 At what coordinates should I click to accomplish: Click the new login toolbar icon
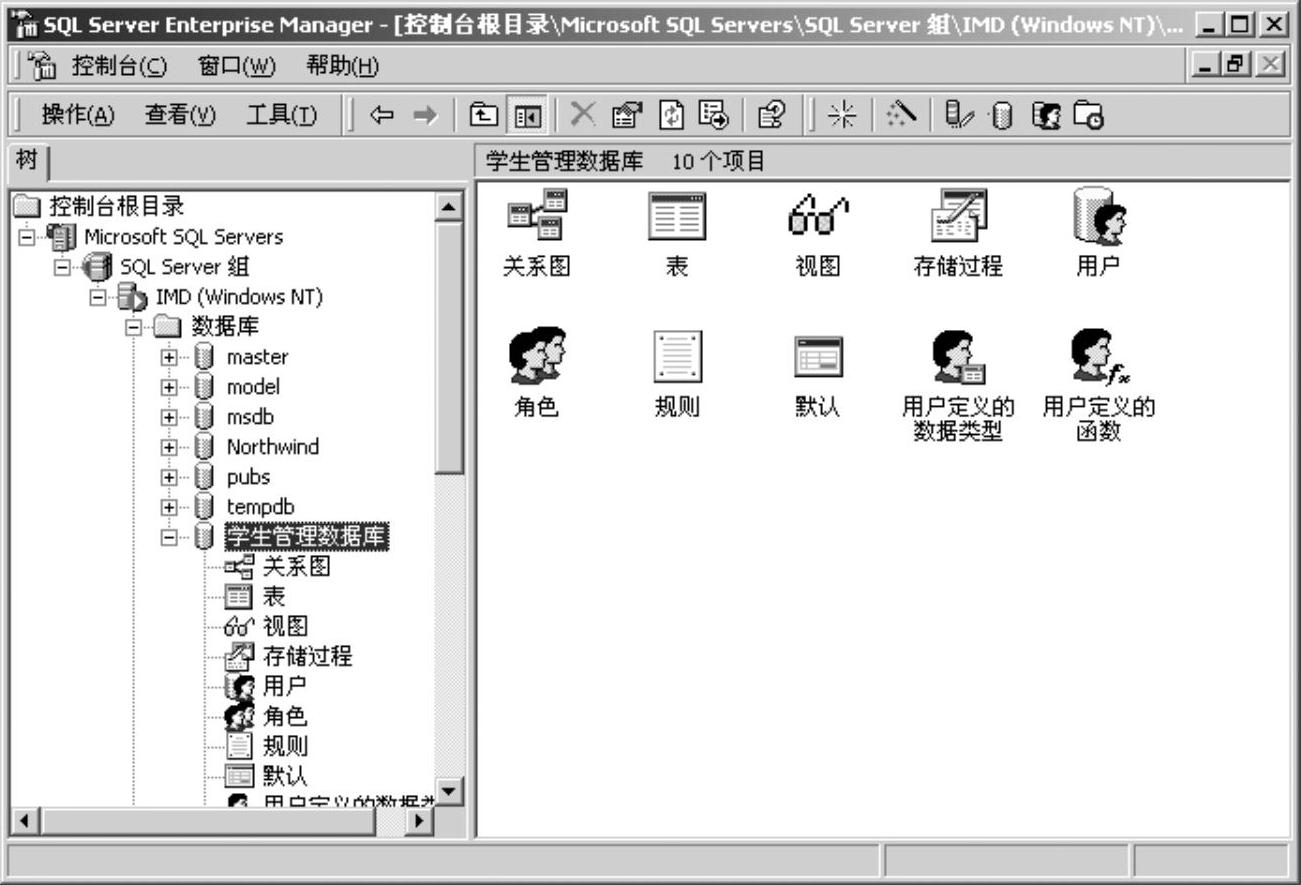tap(1046, 116)
